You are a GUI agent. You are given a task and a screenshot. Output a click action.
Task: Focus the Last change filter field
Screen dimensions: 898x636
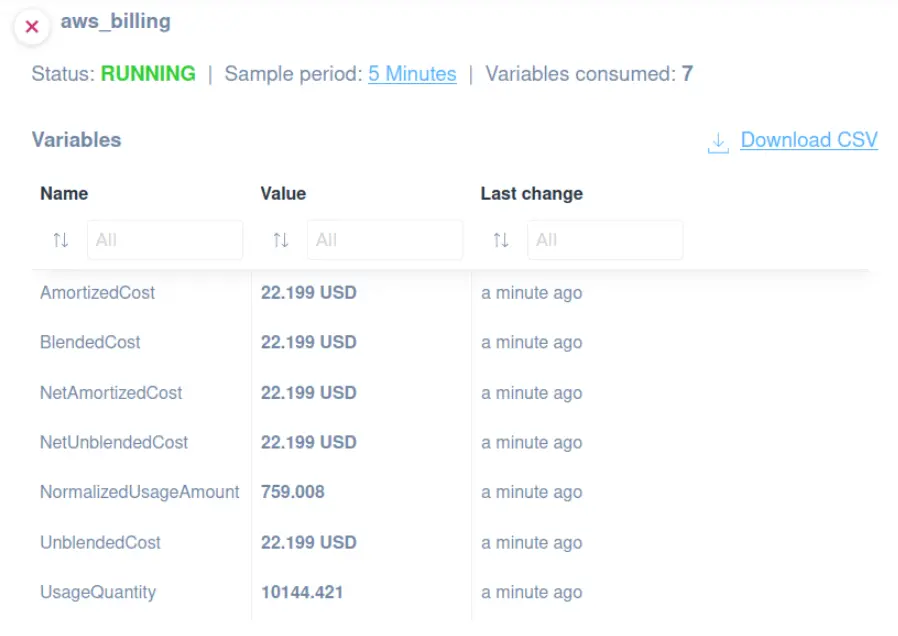click(x=605, y=240)
